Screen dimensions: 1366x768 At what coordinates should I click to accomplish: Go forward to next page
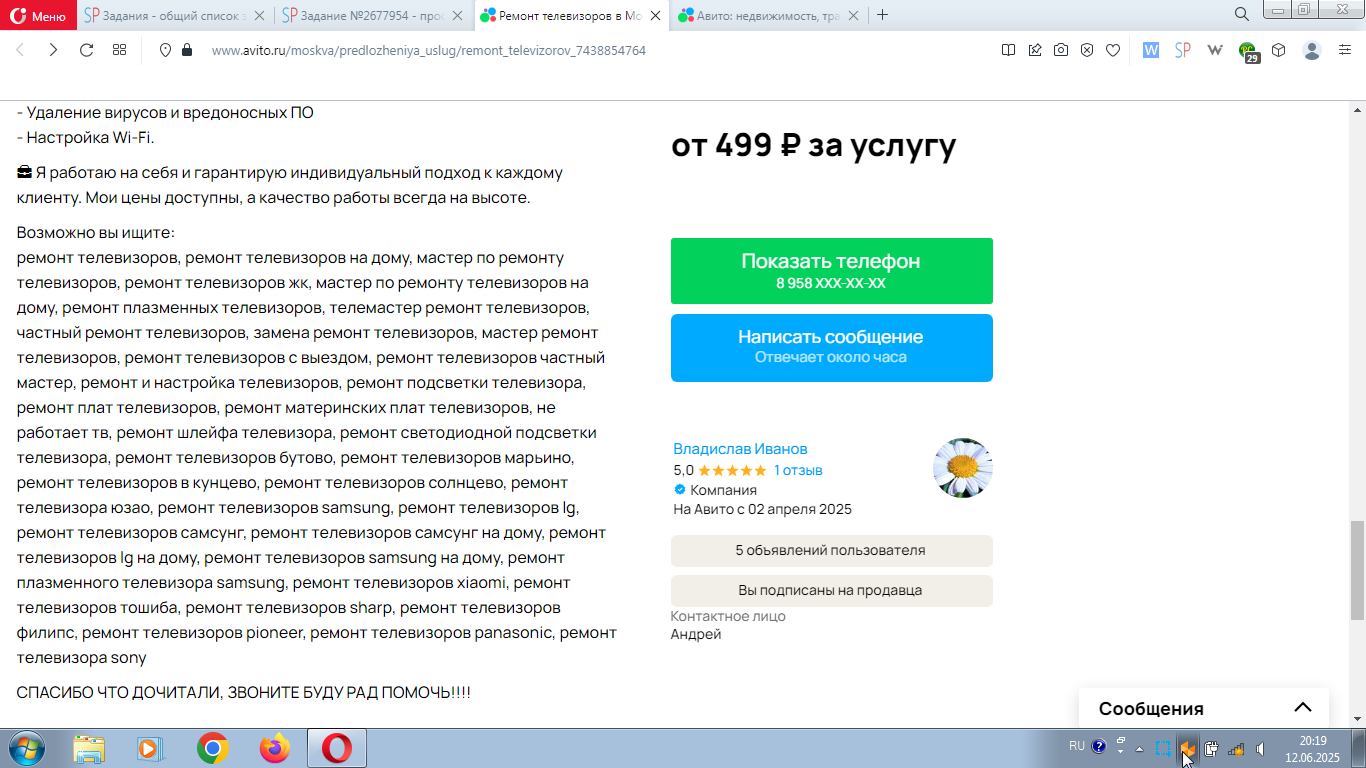point(53,50)
